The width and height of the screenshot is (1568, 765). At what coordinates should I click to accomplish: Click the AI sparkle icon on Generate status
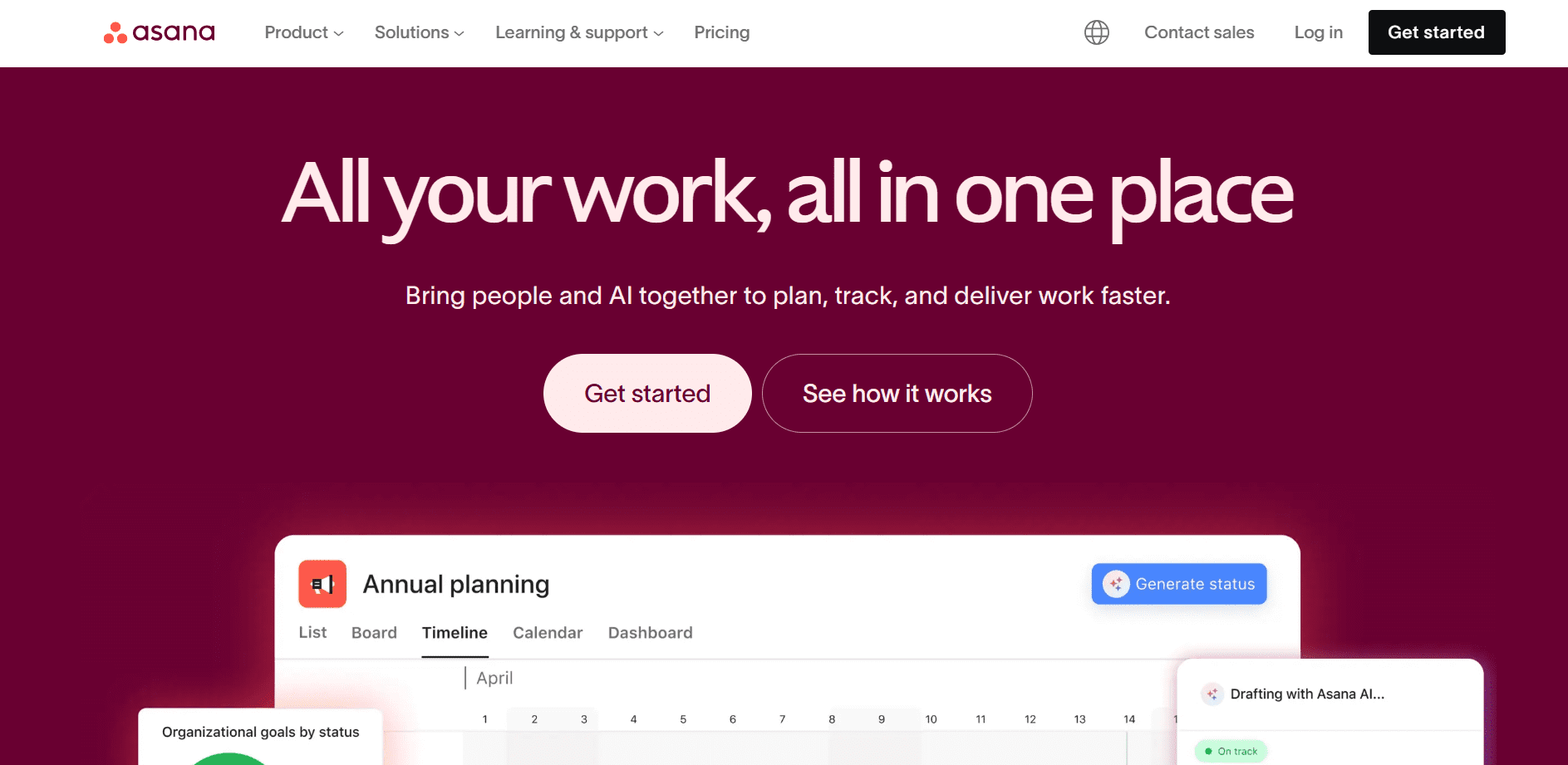point(1118,583)
